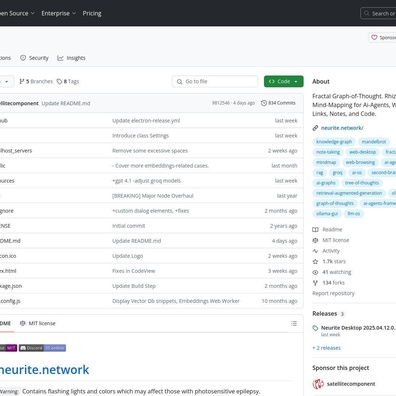
Task: Select the ollama-gui topic tag
Action: coord(327,214)
